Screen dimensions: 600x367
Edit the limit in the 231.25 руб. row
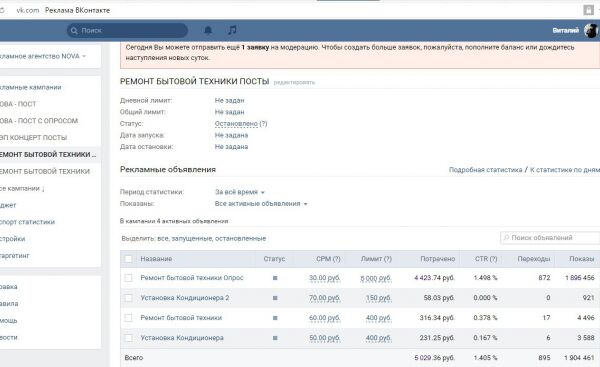[x=378, y=338]
